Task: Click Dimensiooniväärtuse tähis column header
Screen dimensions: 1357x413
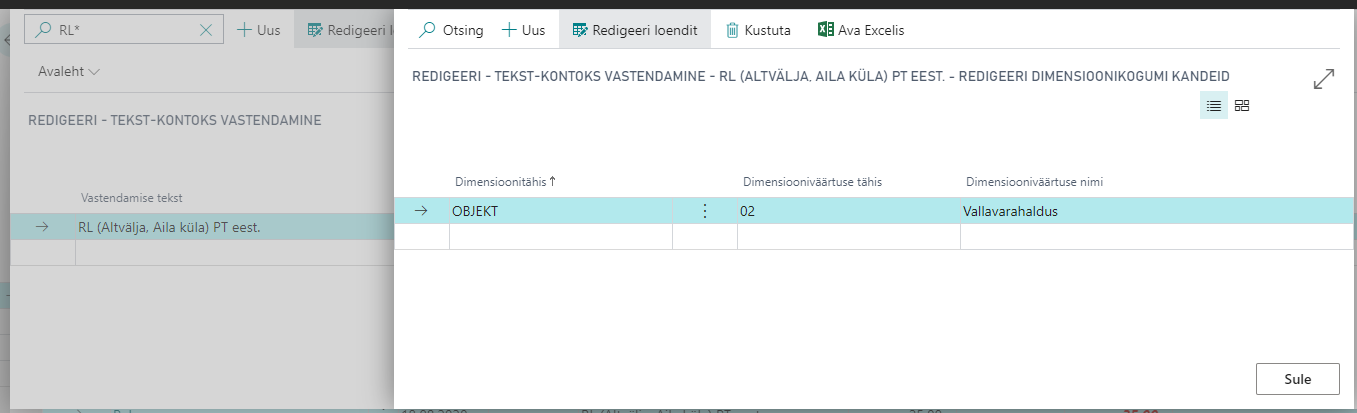Action: (811, 181)
